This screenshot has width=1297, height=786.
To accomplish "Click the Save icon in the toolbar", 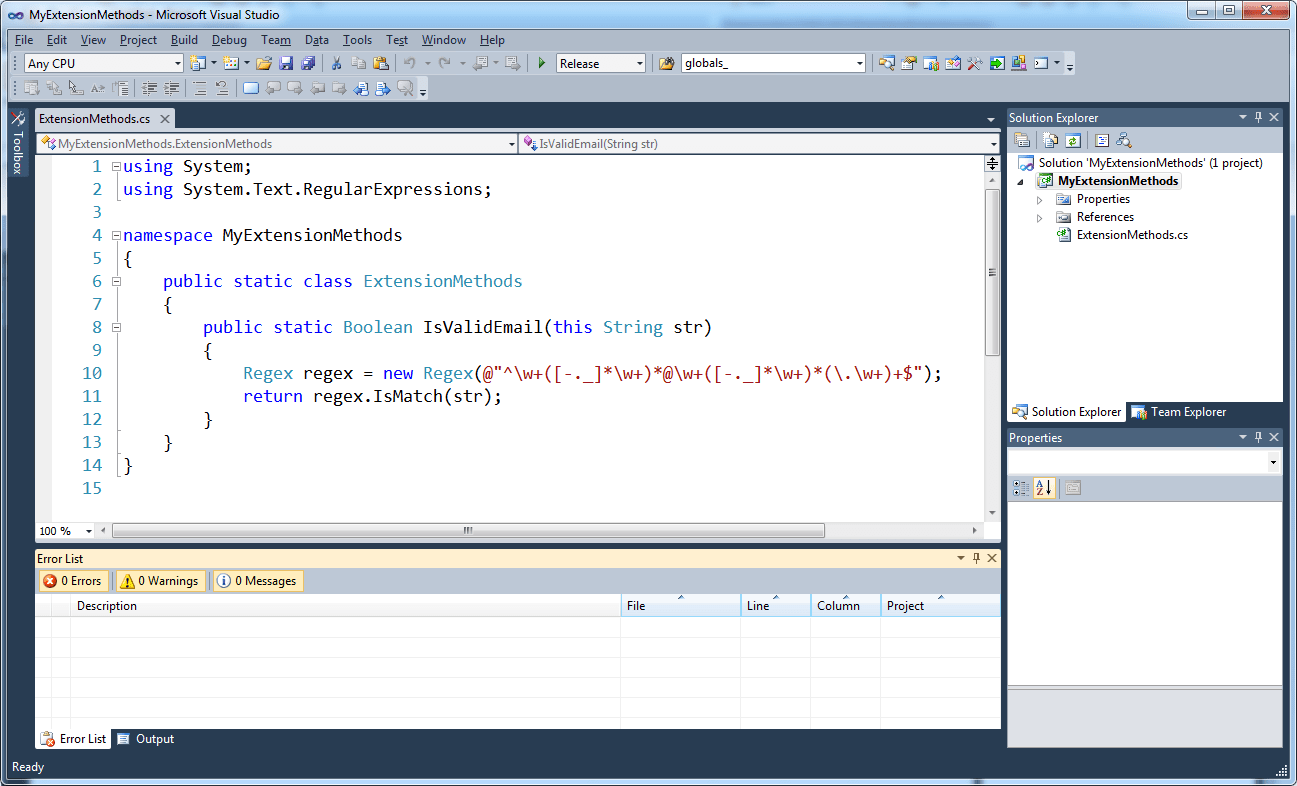I will [286, 63].
